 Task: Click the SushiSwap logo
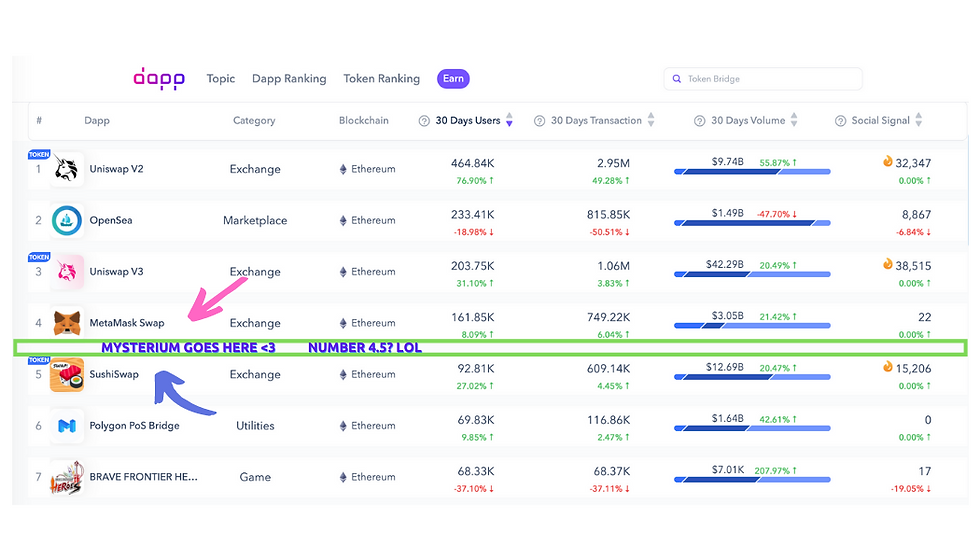(x=66, y=374)
